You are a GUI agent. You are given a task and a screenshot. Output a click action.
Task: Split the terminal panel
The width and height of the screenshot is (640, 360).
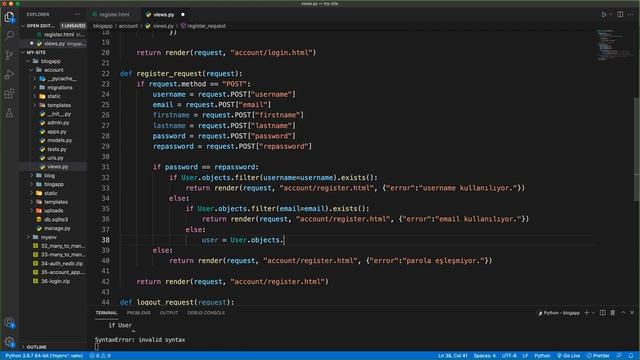point(602,313)
